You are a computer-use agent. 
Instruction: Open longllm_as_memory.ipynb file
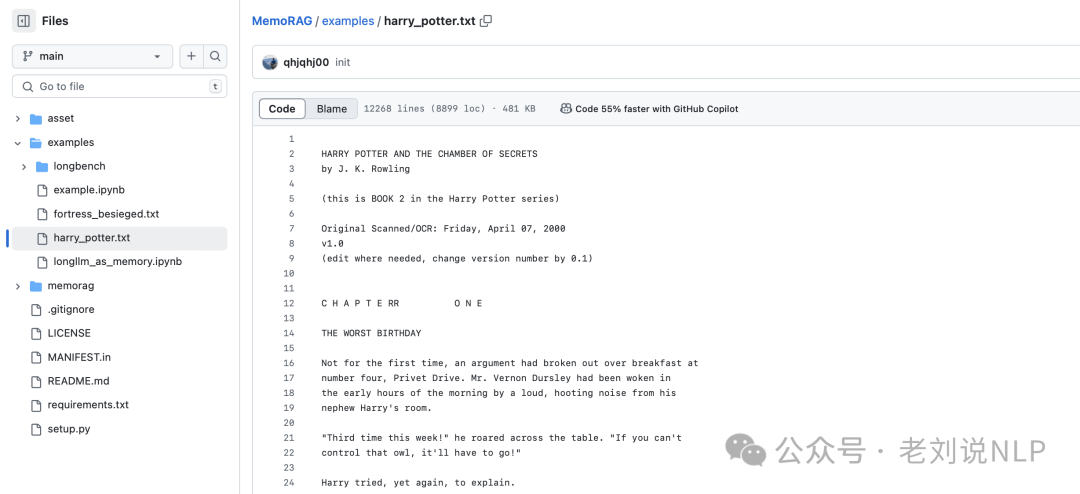(118, 262)
